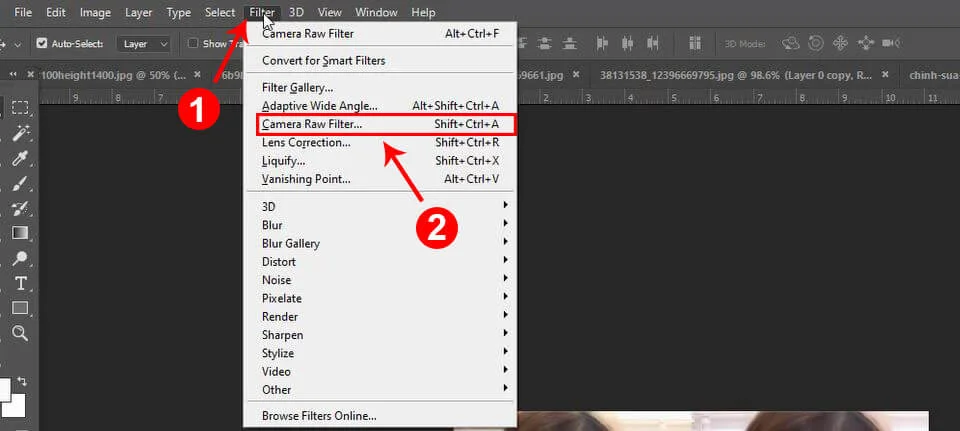Close the 38131538_12396669795.jpg document tab
This screenshot has width=960, height=431.
(885, 75)
